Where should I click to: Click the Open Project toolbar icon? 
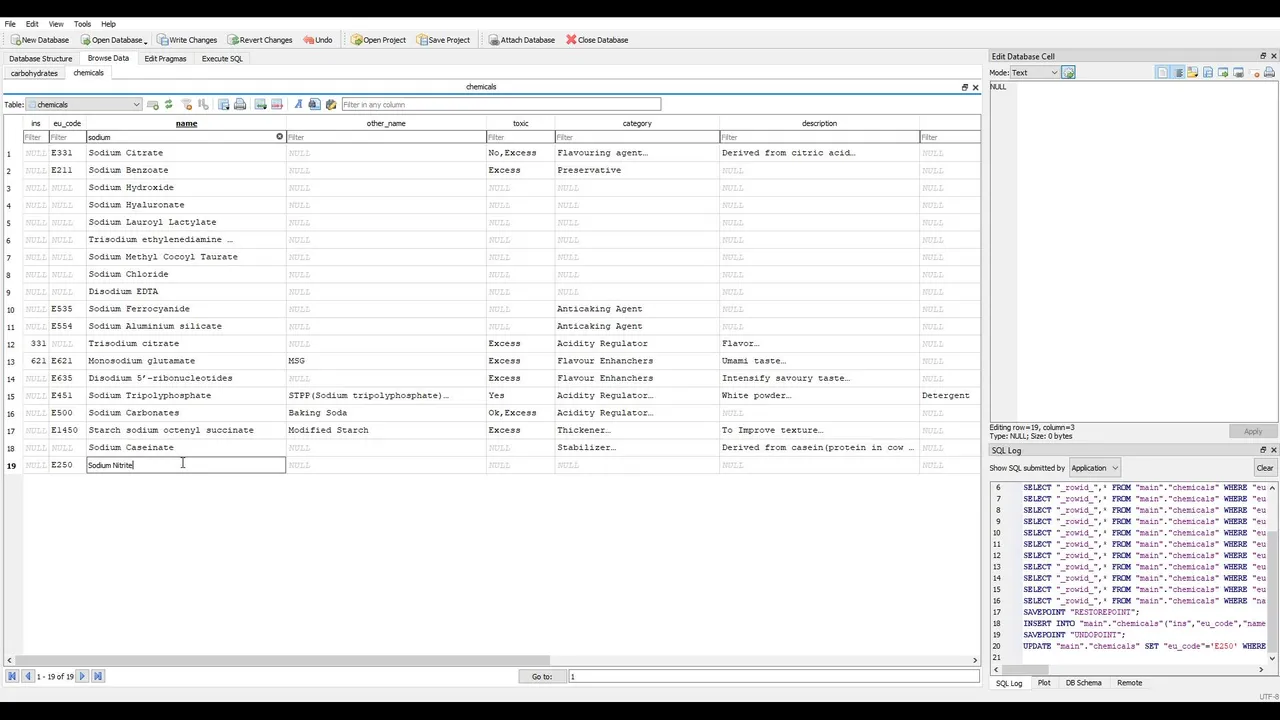357,40
